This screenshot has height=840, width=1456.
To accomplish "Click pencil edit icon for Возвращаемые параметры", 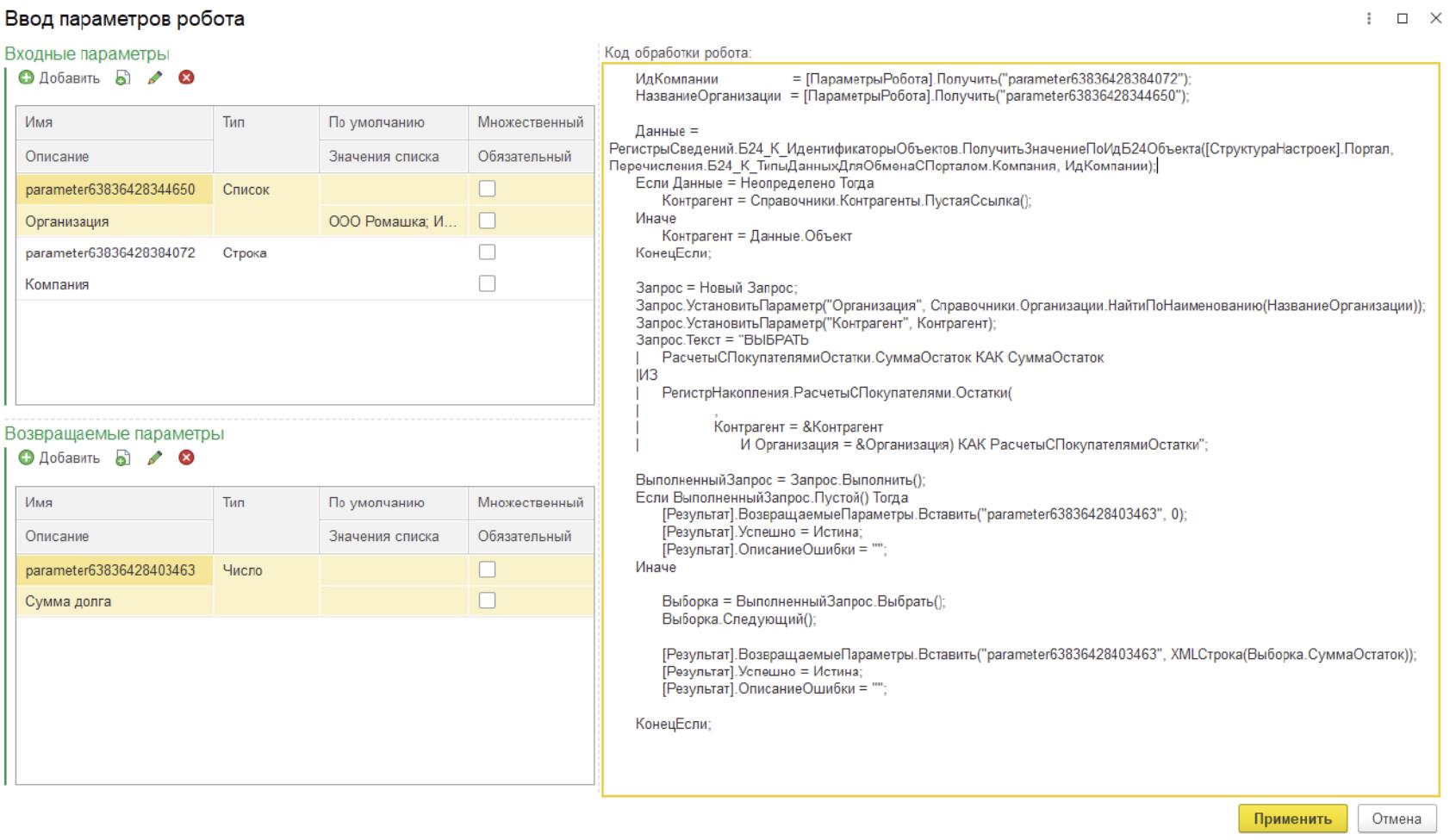I will pyautogui.click(x=155, y=458).
